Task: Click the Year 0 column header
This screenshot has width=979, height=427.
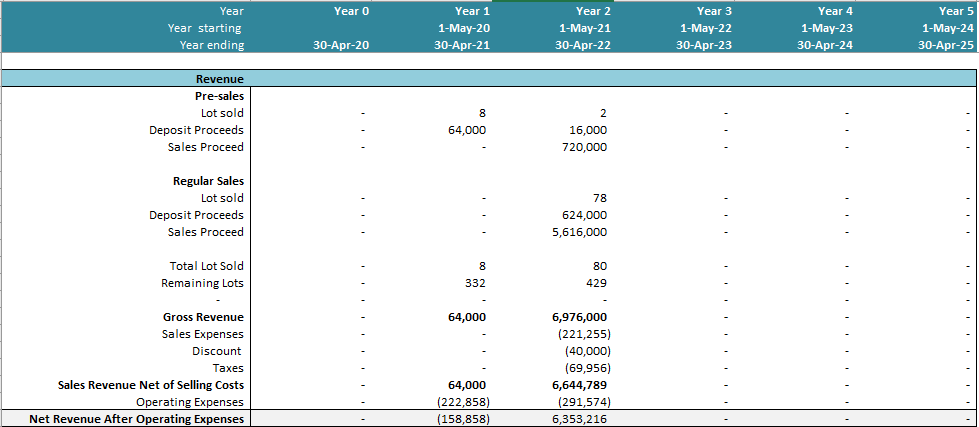Action: click(351, 11)
